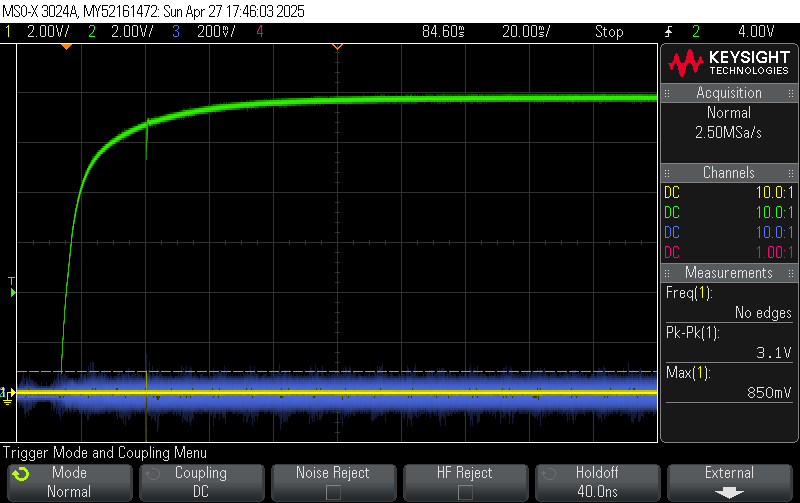
Task: Click the Pk-Pk(1) 3.1V measurement
Action: [x=729, y=343]
